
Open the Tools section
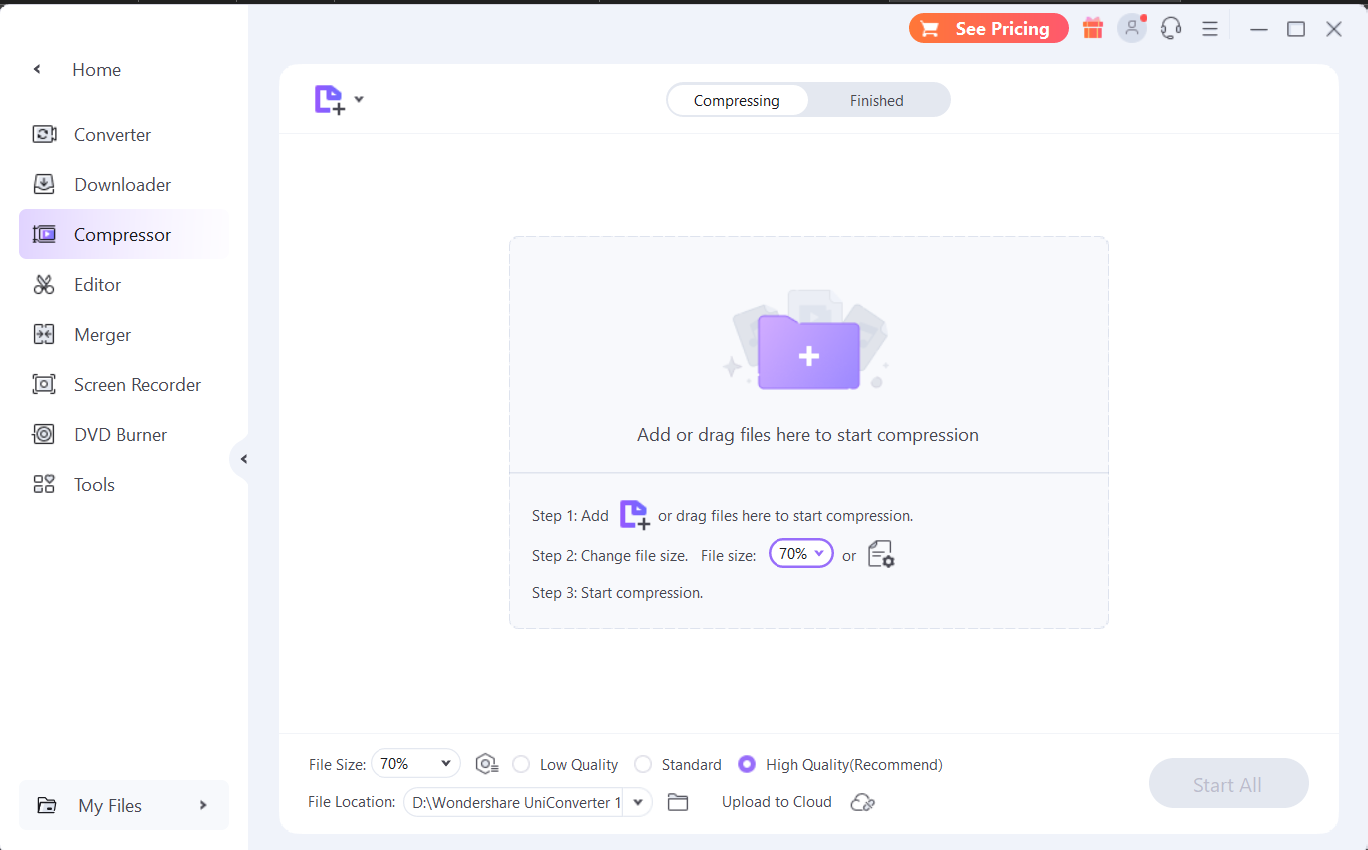tap(94, 484)
